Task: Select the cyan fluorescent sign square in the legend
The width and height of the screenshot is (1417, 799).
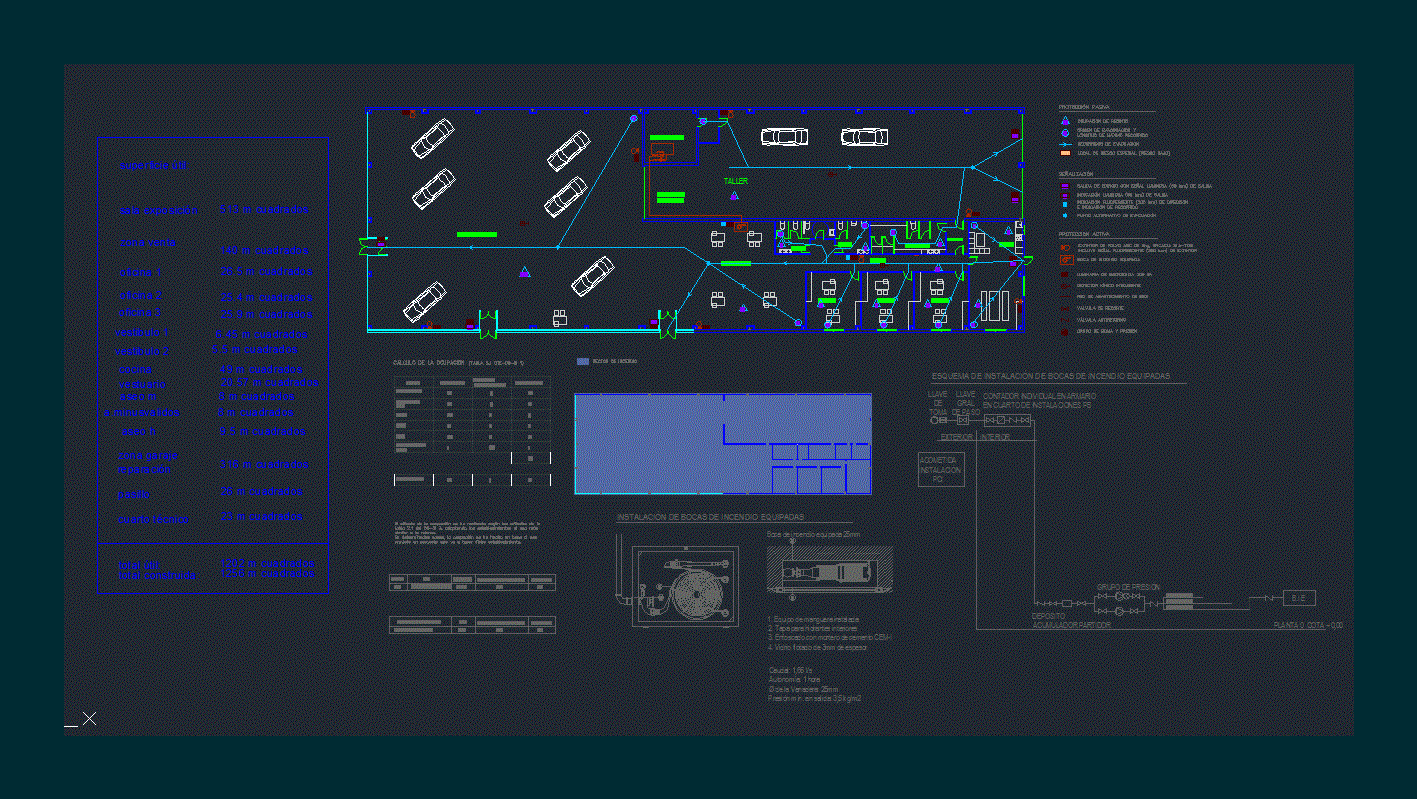Action: coord(1065,204)
